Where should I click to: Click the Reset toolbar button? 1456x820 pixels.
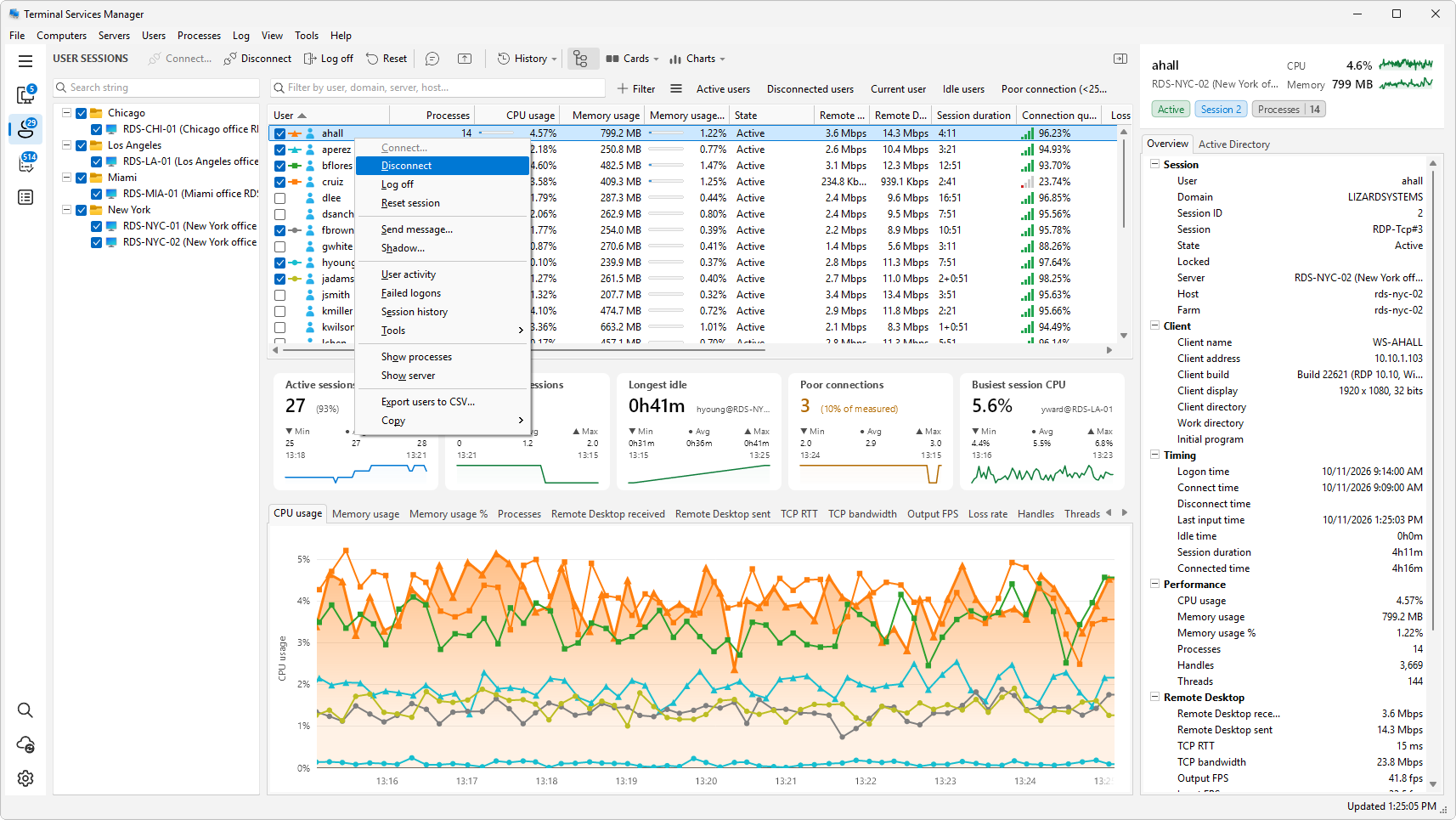387,59
